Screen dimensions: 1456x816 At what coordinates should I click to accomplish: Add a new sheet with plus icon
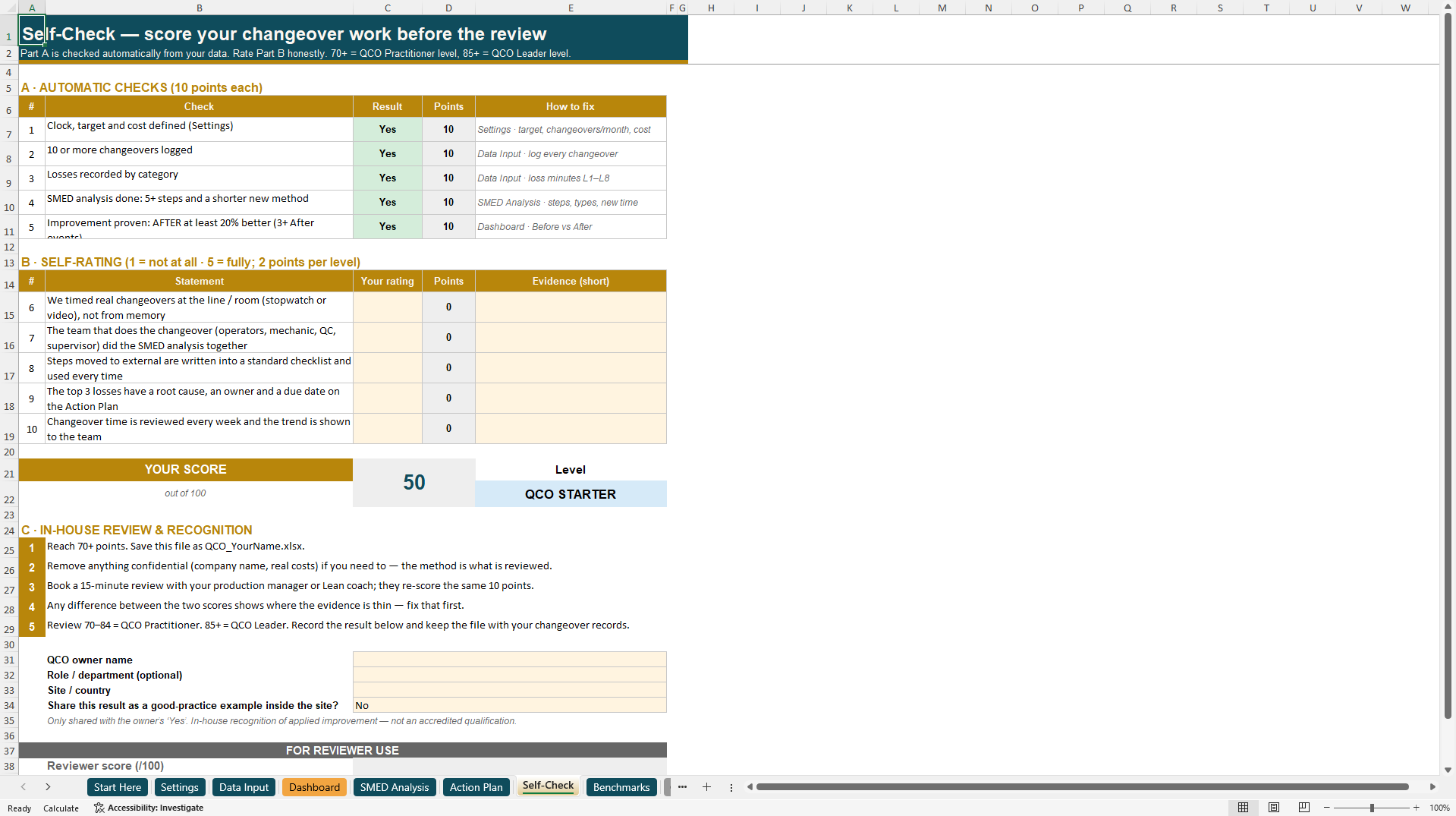click(706, 787)
